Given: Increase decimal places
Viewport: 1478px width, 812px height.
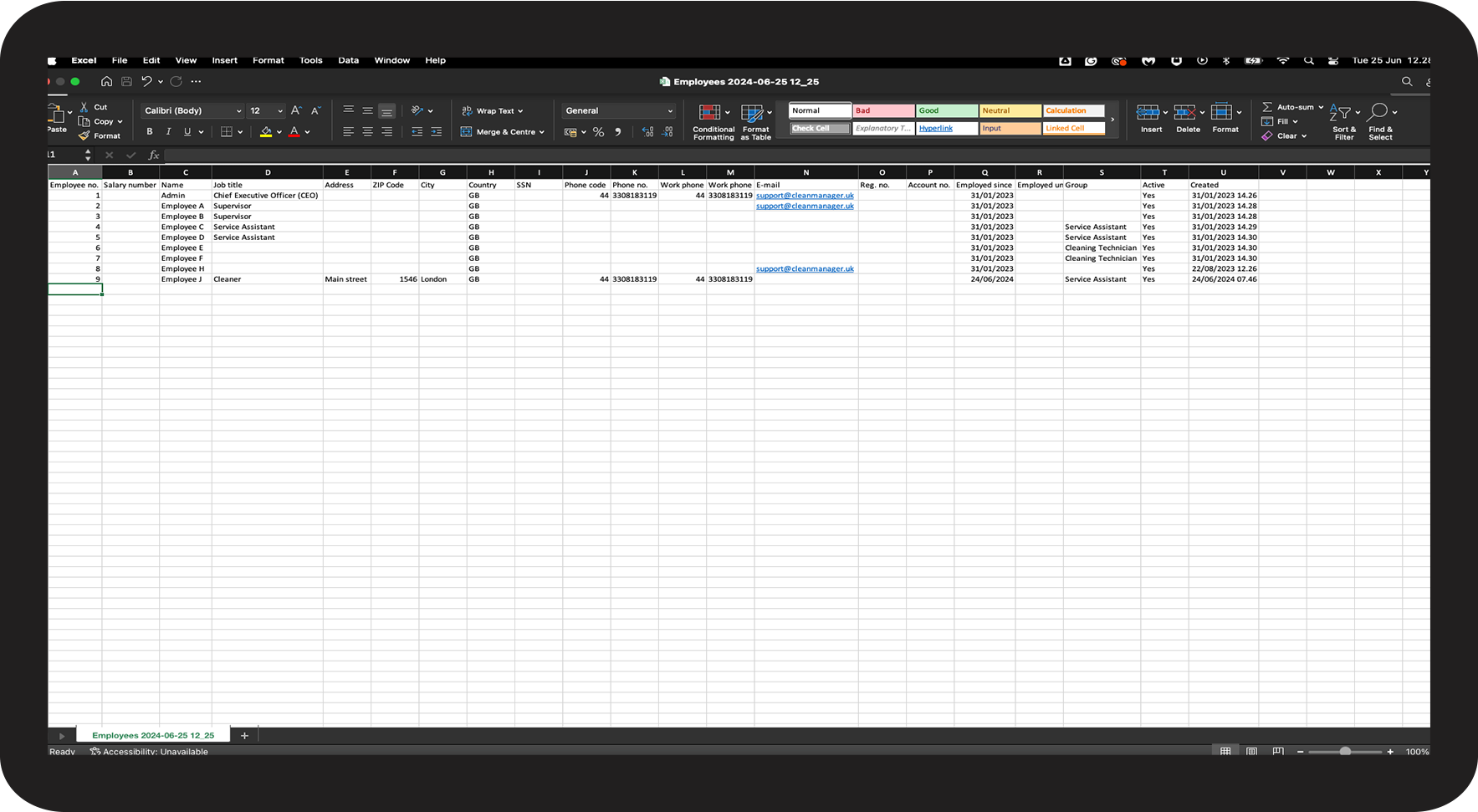Looking at the screenshot, I should (x=647, y=132).
